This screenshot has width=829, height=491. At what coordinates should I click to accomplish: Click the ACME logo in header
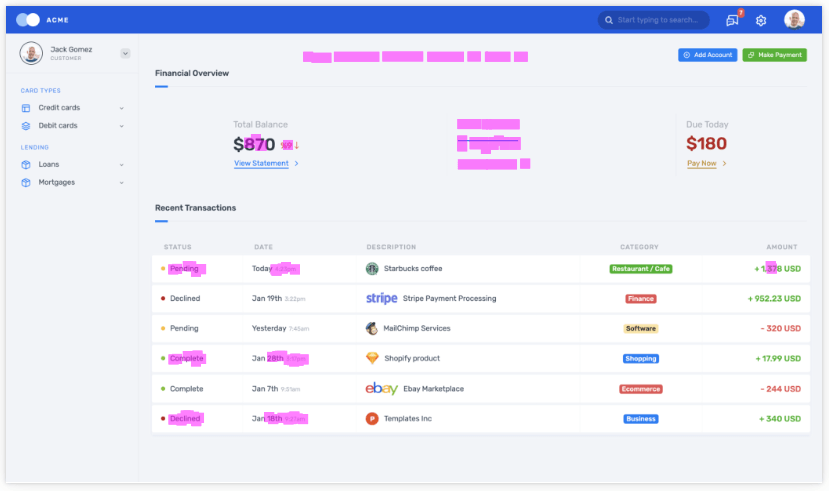pos(43,20)
